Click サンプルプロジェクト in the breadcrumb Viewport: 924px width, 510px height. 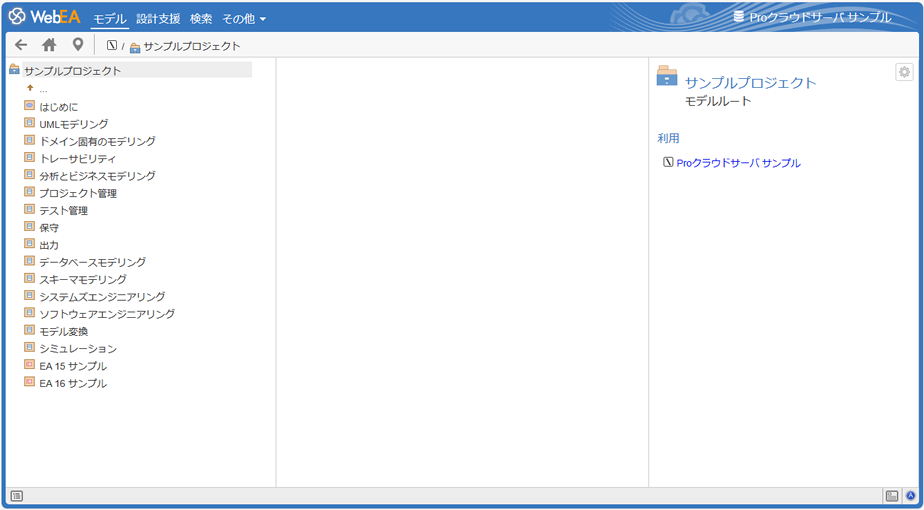192,46
